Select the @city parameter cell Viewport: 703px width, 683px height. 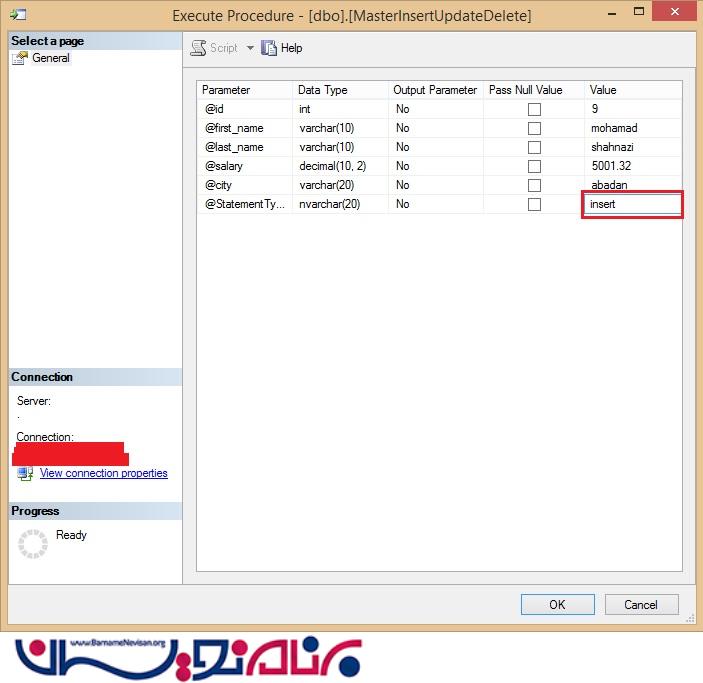[x=245, y=185]
